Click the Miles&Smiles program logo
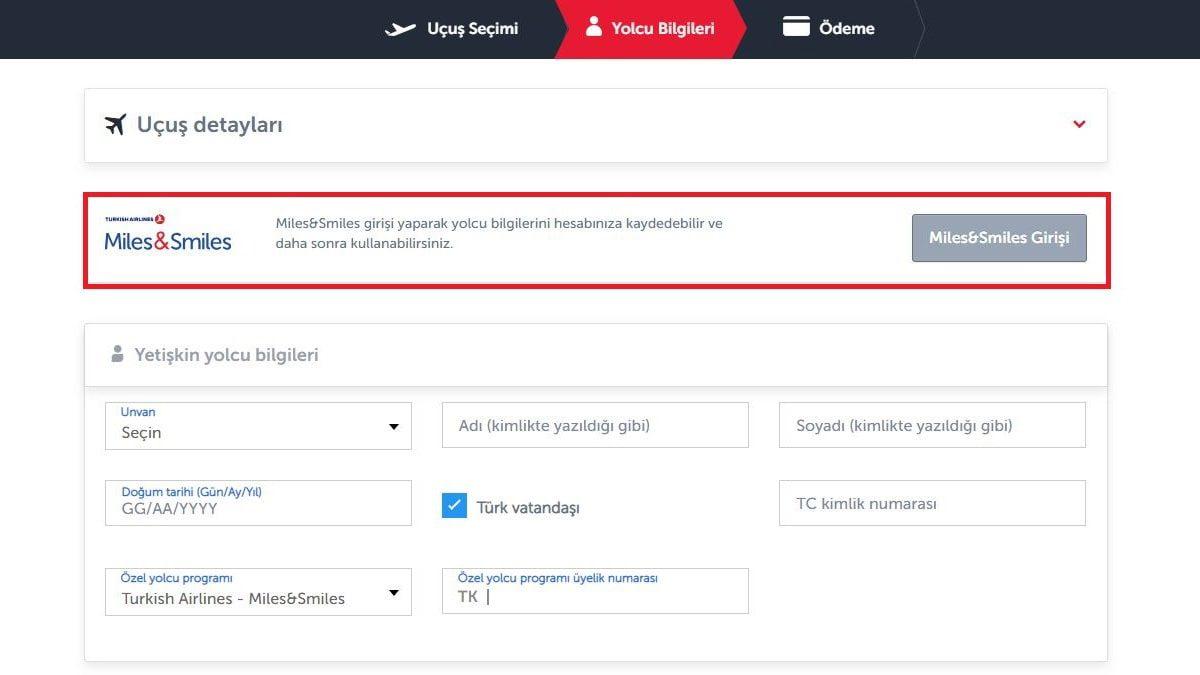Image resolution: width=1200 pixels, height=675 pixels. pyautogui.click(x=168, y=240)
